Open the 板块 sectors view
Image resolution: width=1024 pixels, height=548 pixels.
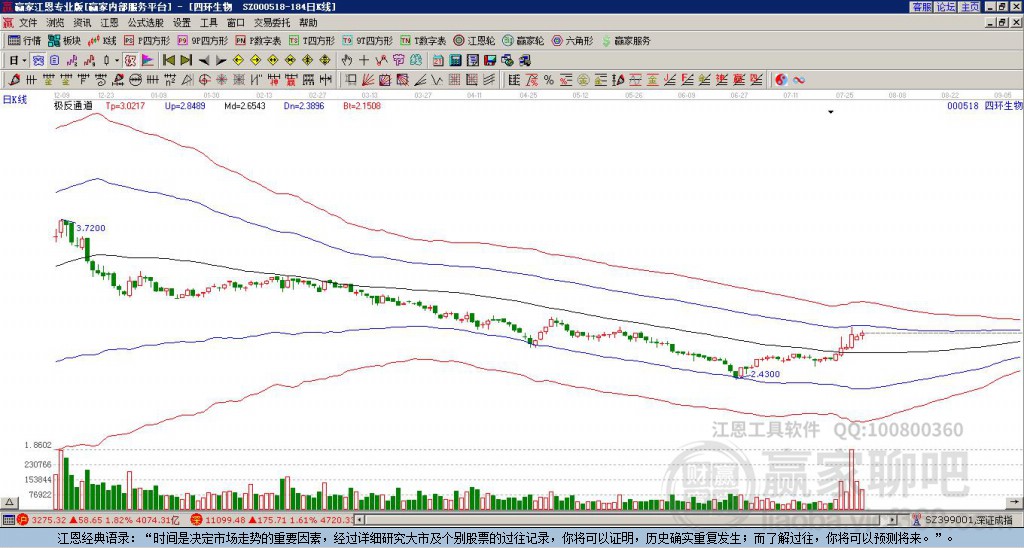(64, 40)
